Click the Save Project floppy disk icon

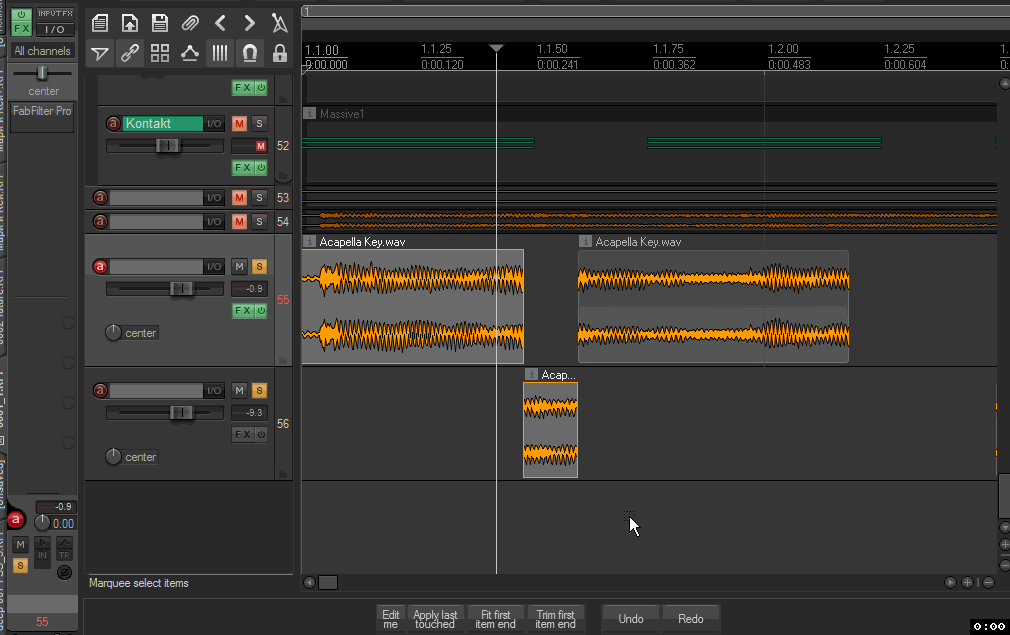[x=160, y=23]
